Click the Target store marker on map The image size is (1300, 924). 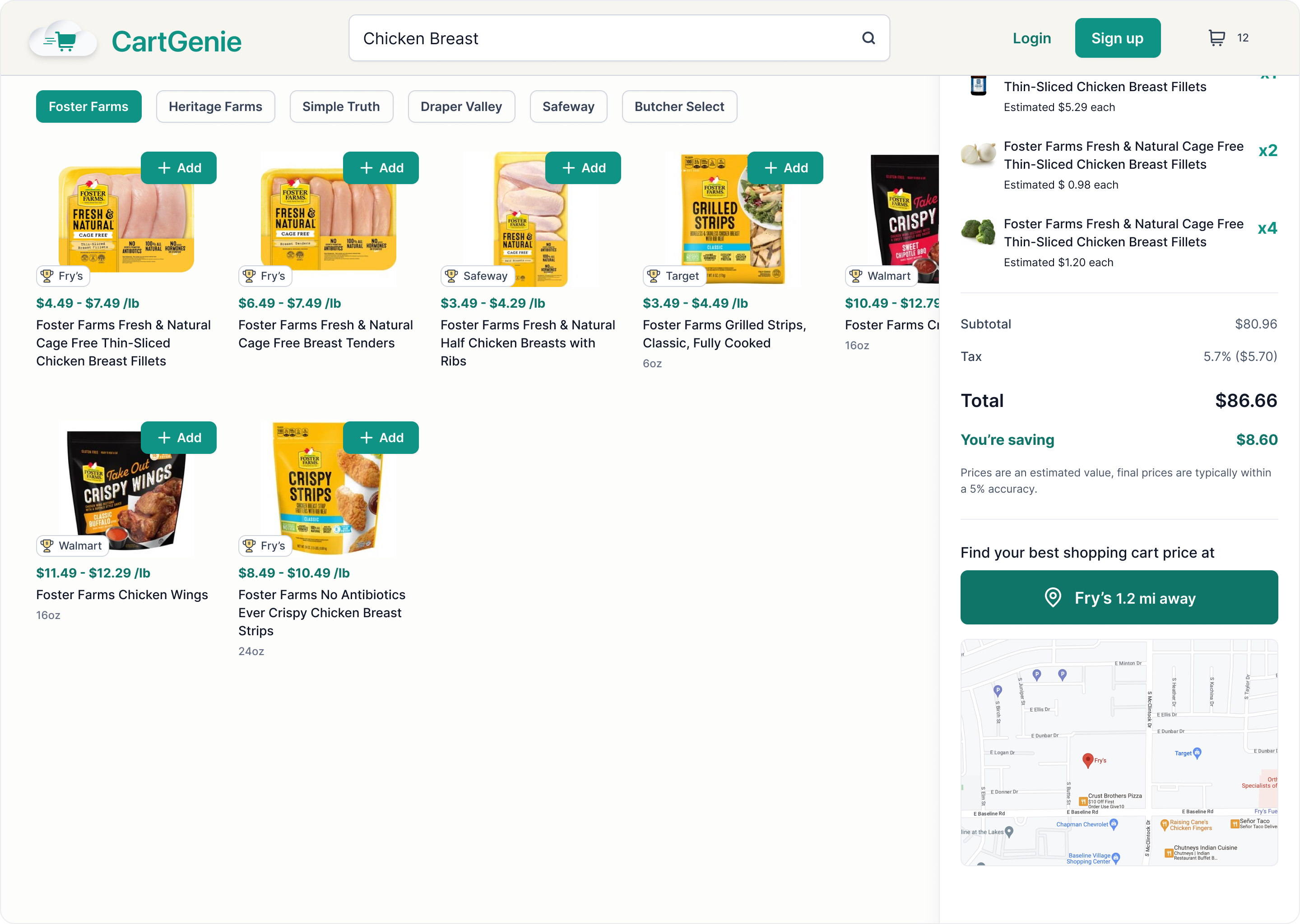pos(1197,753)
